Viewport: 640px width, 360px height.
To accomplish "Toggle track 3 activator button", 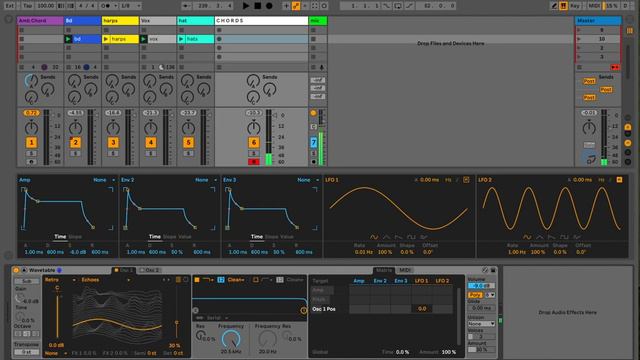I will pyautogui.click(x=113, y=142).
